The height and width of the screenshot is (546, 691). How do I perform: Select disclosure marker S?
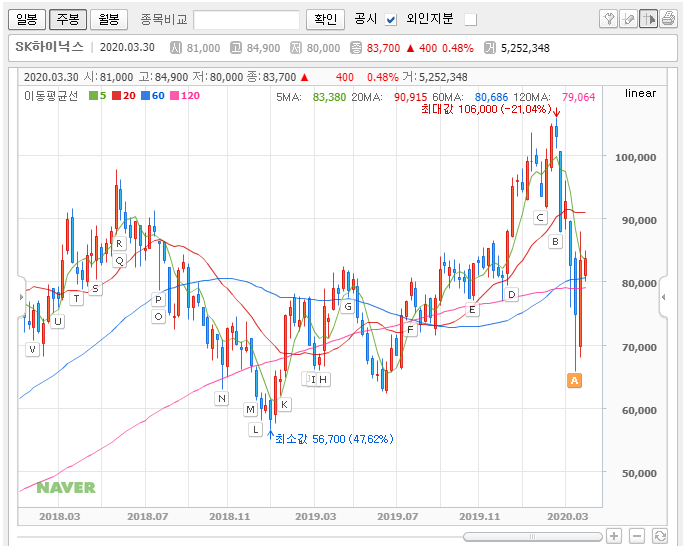95,289
